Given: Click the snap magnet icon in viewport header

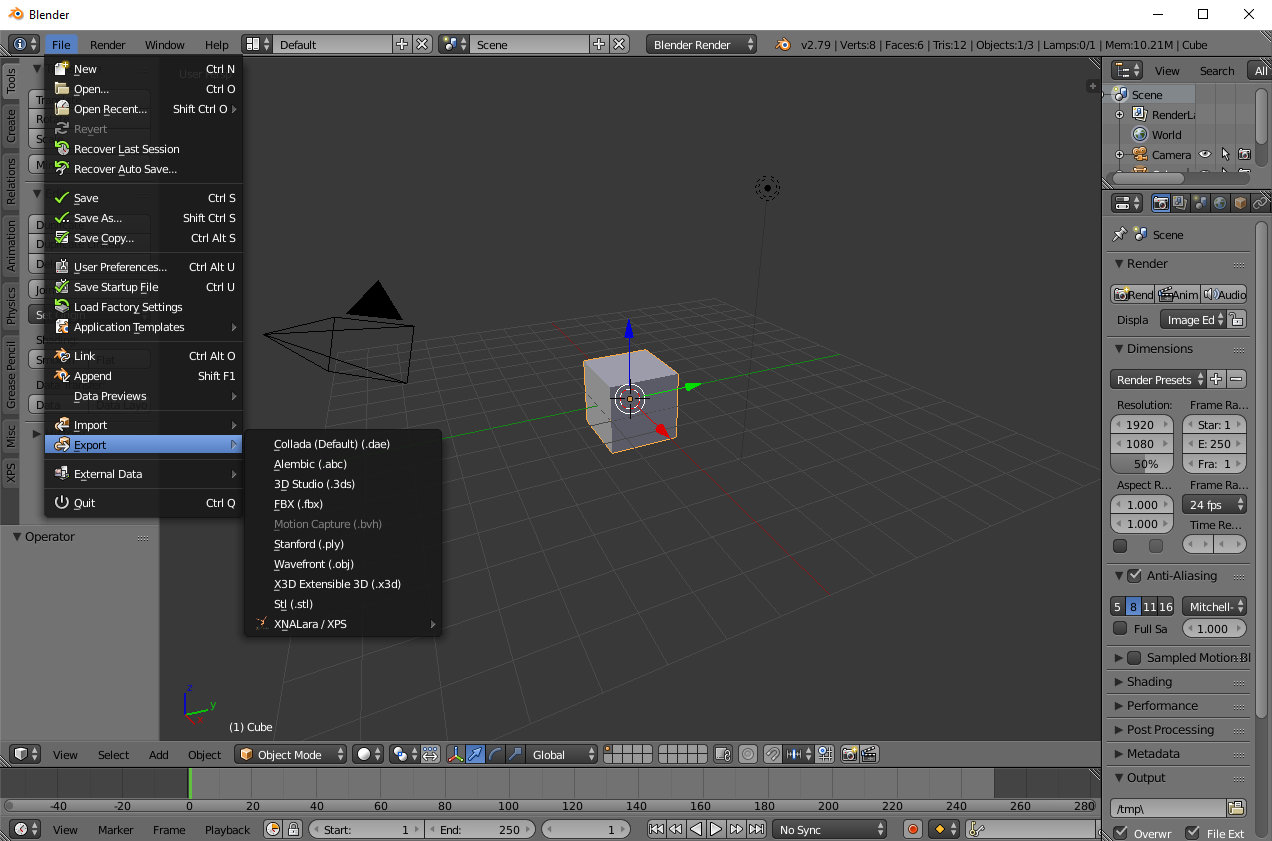Looking at the screenshot, I should coord(772,754).
